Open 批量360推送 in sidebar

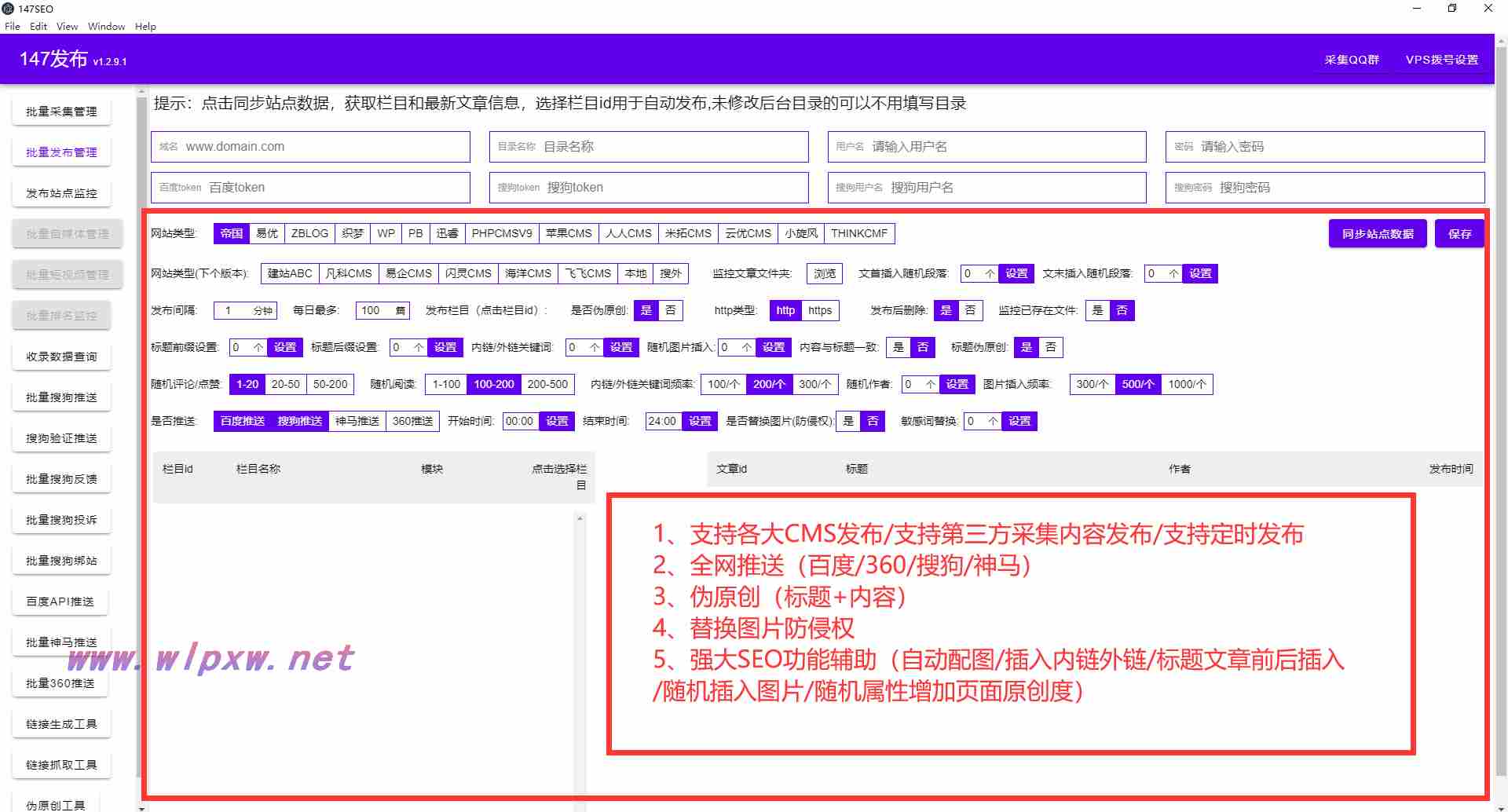[60, 683]
